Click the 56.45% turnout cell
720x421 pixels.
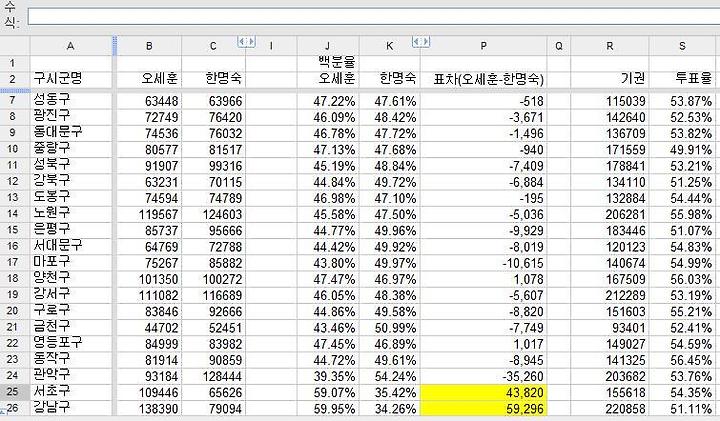(682, 360)
